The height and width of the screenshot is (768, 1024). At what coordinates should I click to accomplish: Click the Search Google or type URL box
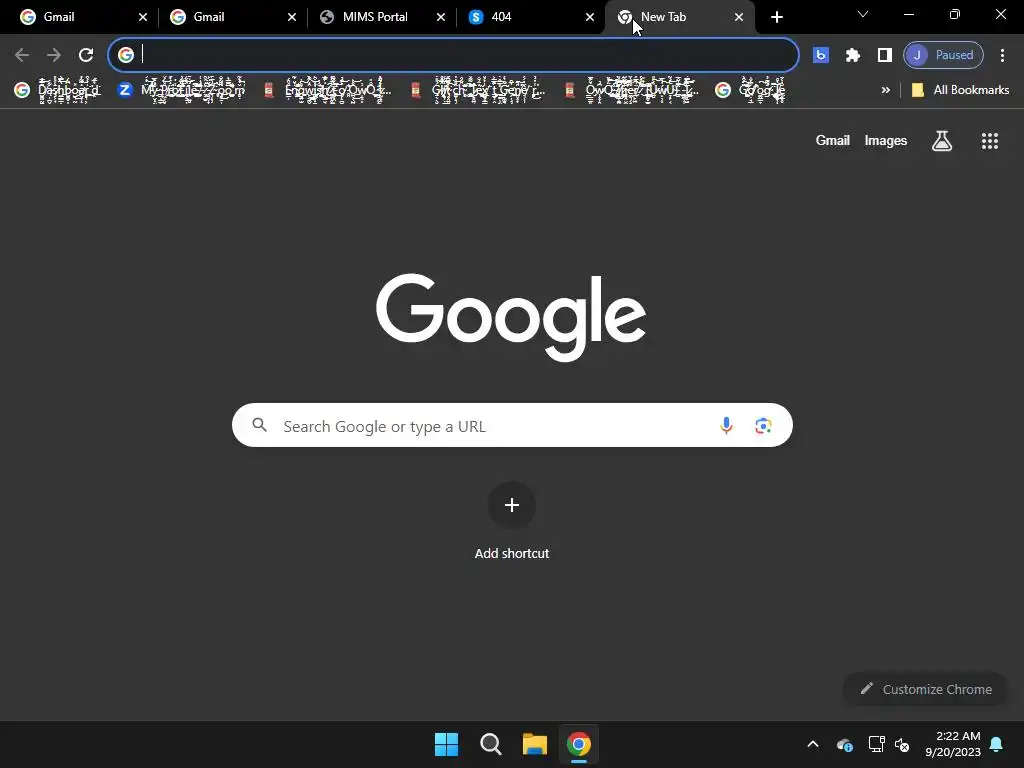(512, 425)
